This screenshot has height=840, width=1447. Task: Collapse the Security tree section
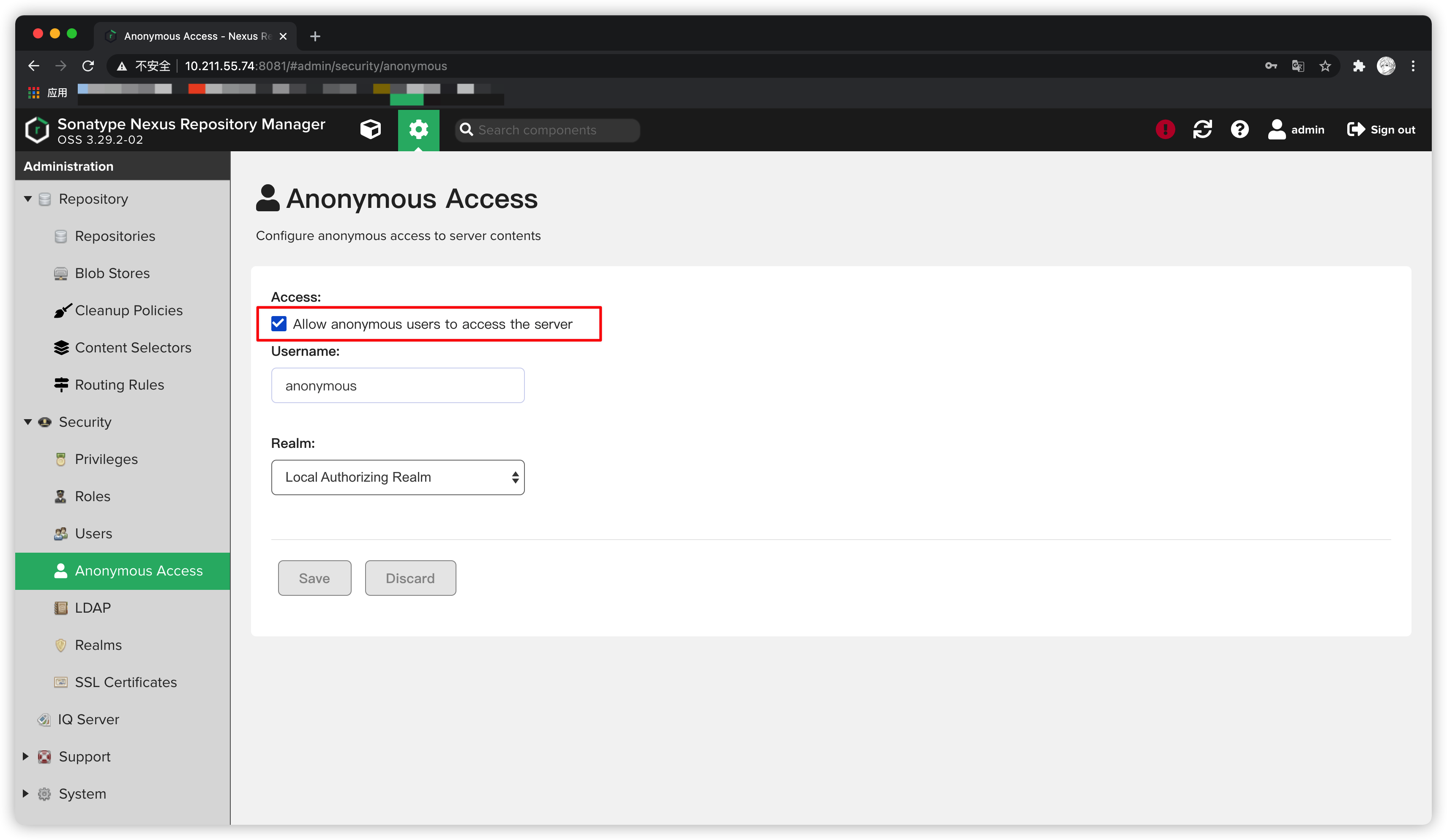coord(27,422)
